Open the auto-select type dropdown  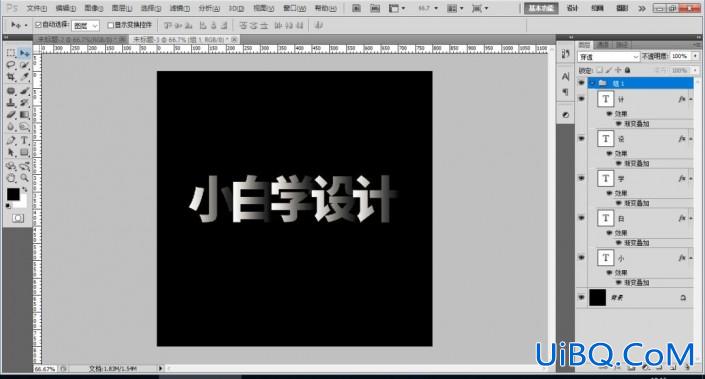pos(85,26)
